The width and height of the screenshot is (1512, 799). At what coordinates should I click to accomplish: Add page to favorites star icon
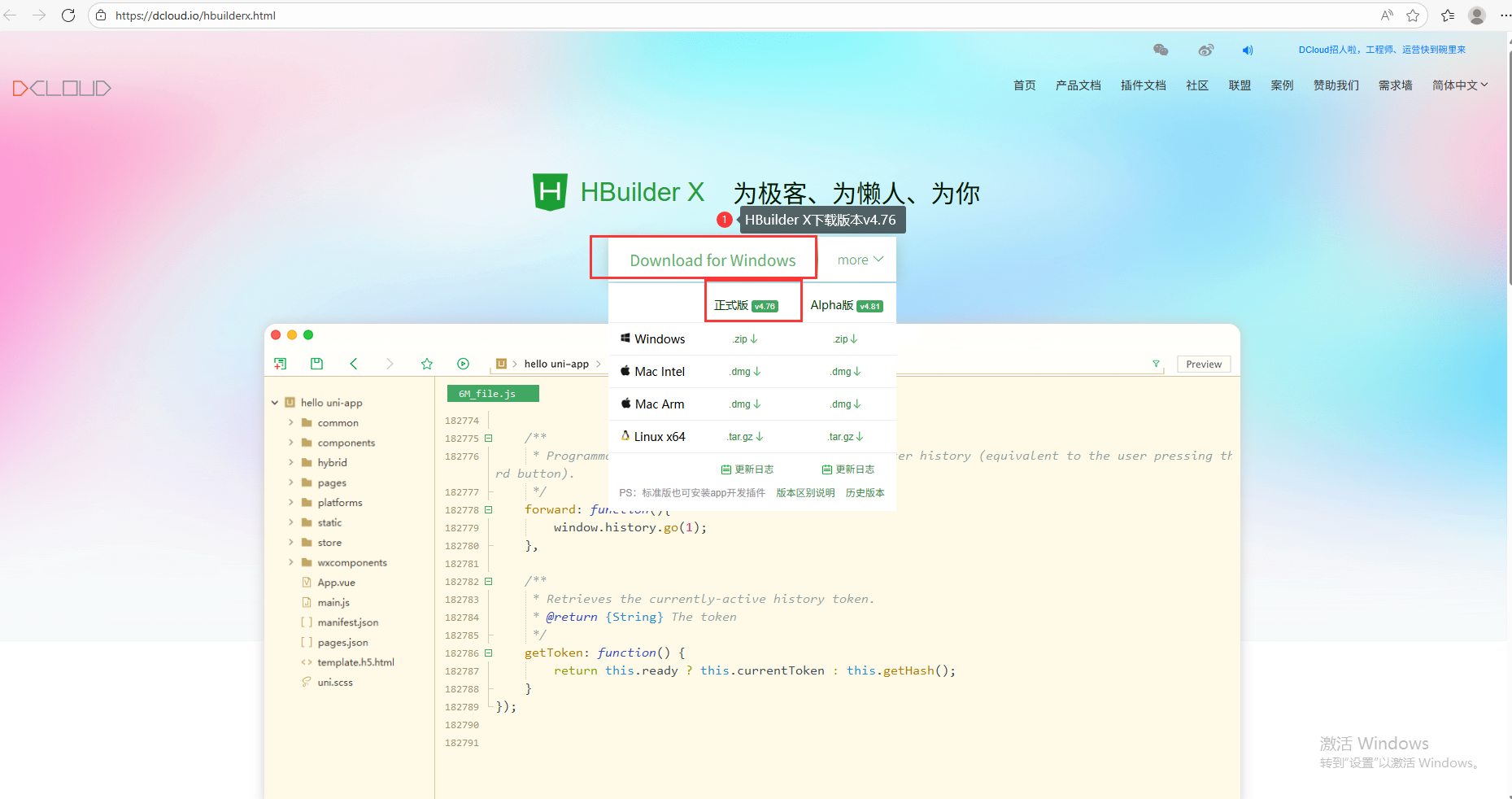tap(1413, 15)
